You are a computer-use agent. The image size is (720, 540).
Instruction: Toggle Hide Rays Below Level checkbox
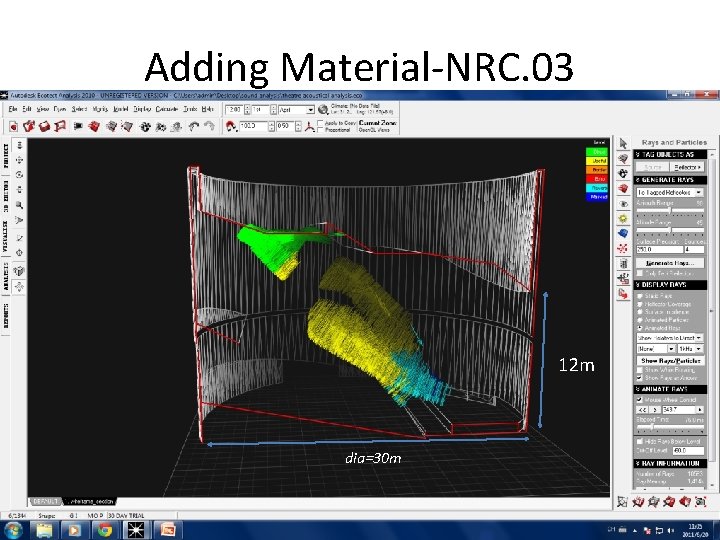pyautogui.click(x=640, y=441)
